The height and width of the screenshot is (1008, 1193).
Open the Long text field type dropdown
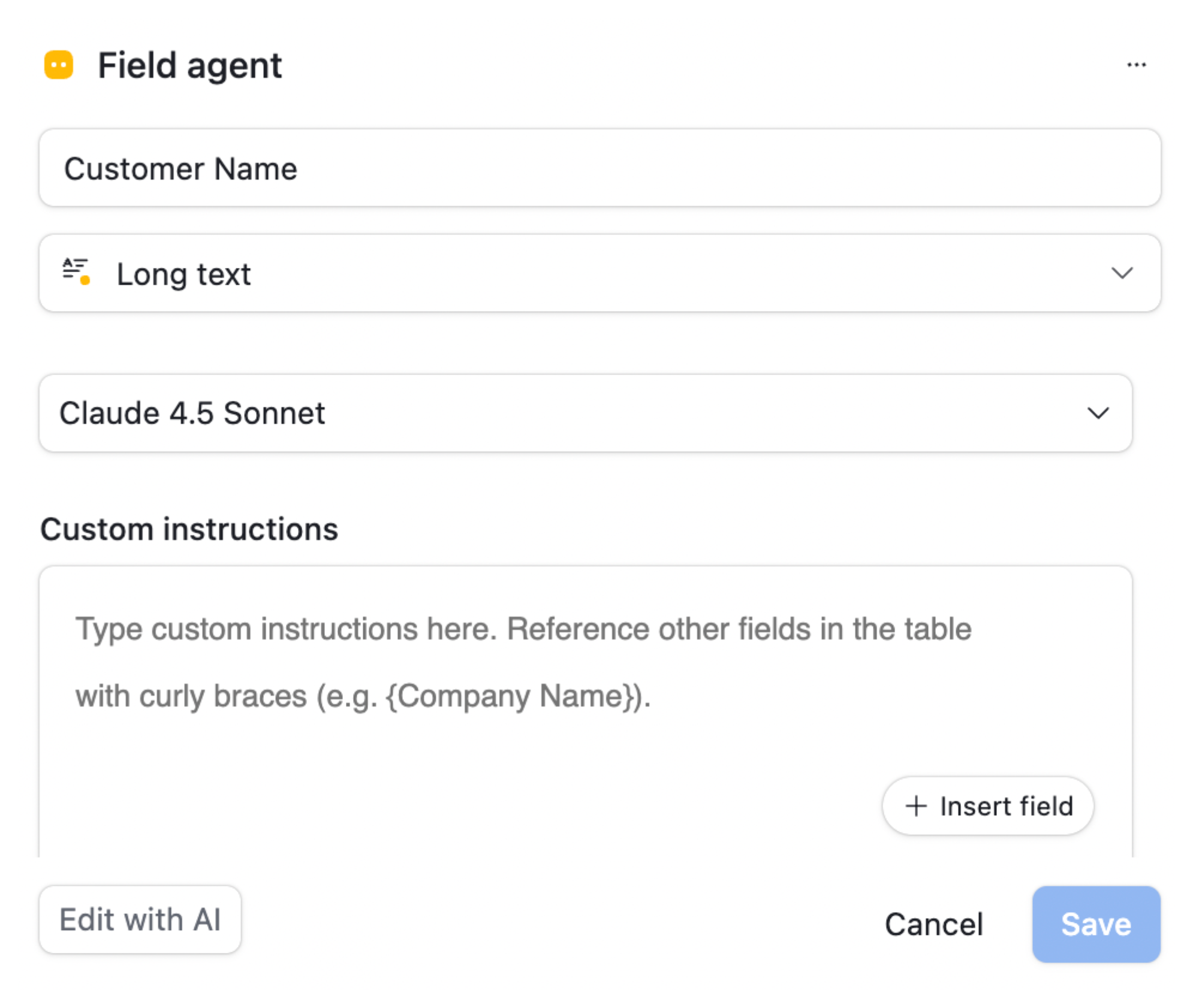(x=599, y=274)
